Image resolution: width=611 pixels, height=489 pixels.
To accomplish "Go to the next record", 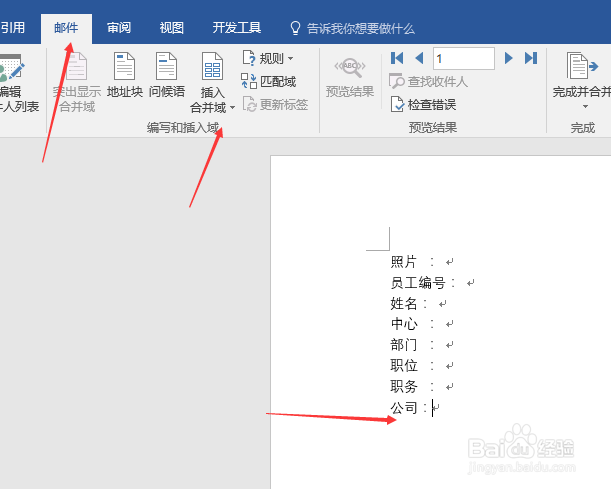I will pos(508,58).
